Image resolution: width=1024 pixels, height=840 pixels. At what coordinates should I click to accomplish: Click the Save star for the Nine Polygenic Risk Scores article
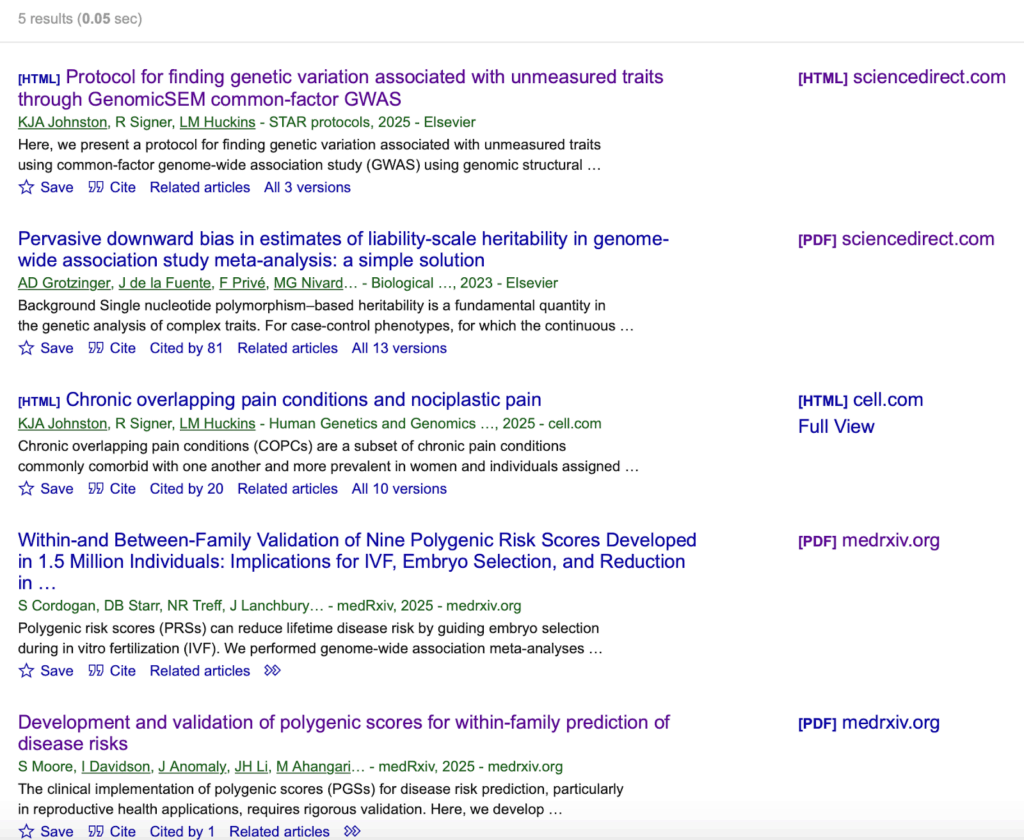point(27,671)
